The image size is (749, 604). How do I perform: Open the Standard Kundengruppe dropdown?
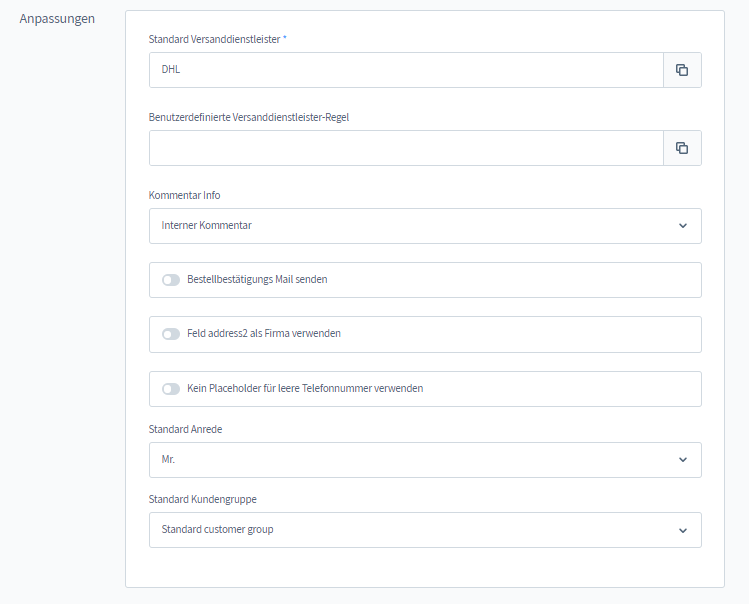click(425, 530)
